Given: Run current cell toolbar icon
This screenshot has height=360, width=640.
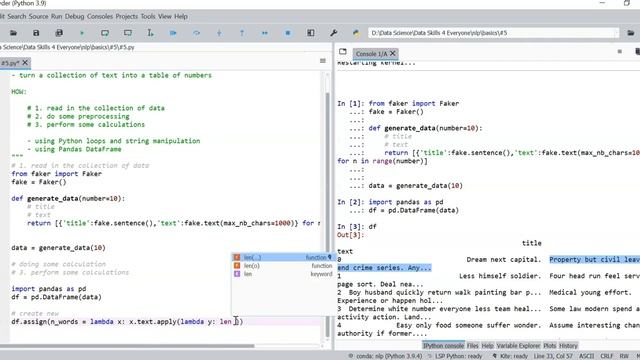Looking at the screenshot, I should click(x=105, y=33).
